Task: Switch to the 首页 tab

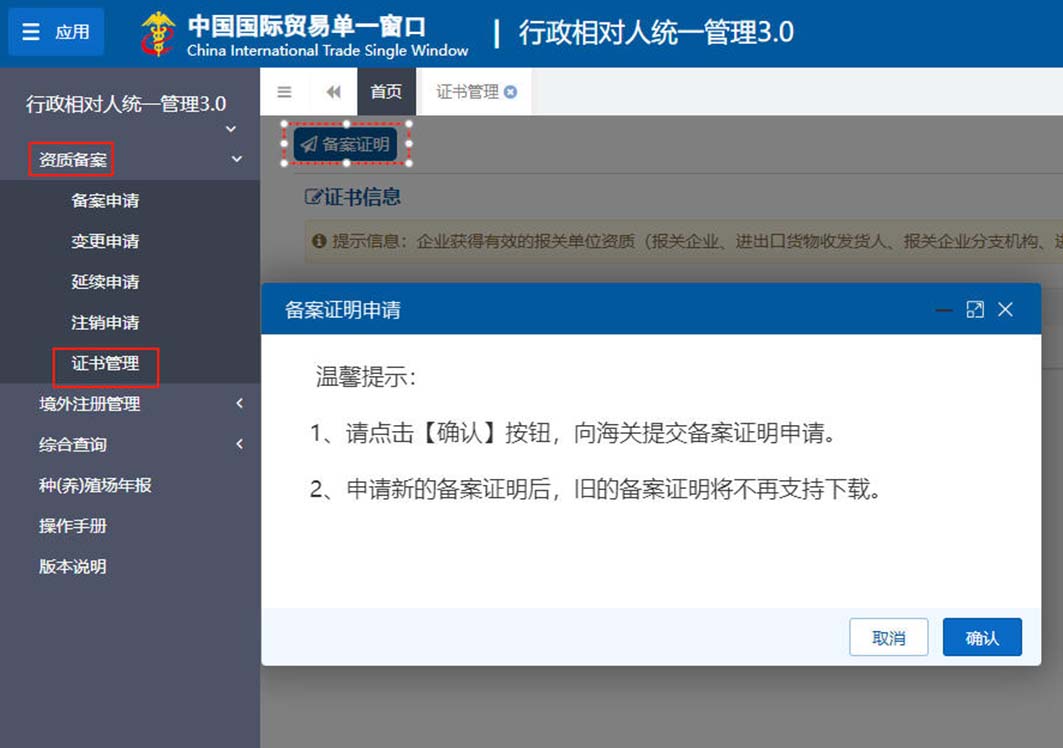Action: (x=386, y=92)
